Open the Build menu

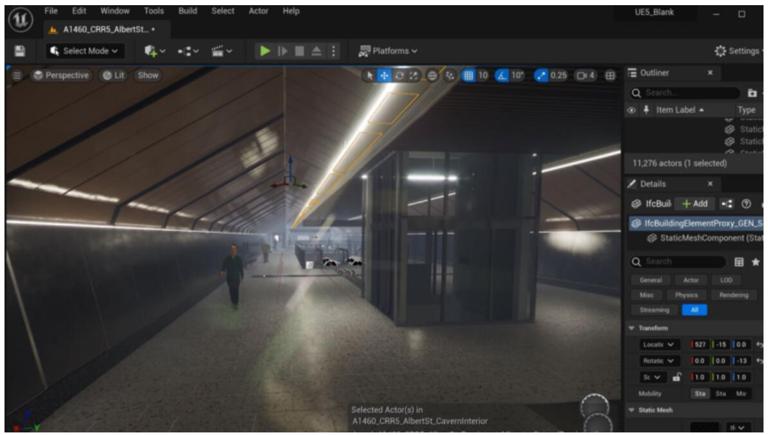[x=187, y=11]
